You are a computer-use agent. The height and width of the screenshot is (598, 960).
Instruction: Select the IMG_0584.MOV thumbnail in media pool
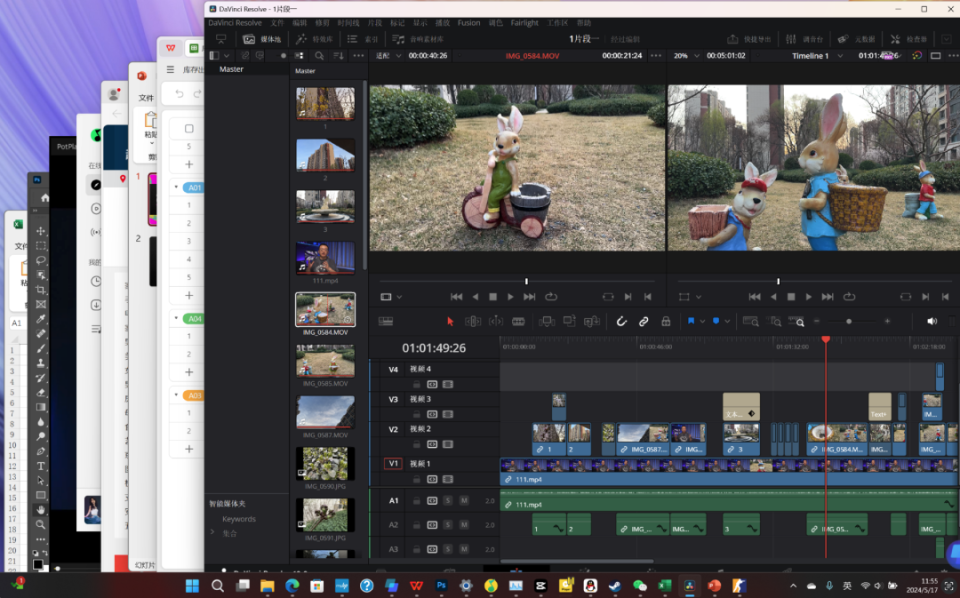pyautogui.click(x=325, y=310)
